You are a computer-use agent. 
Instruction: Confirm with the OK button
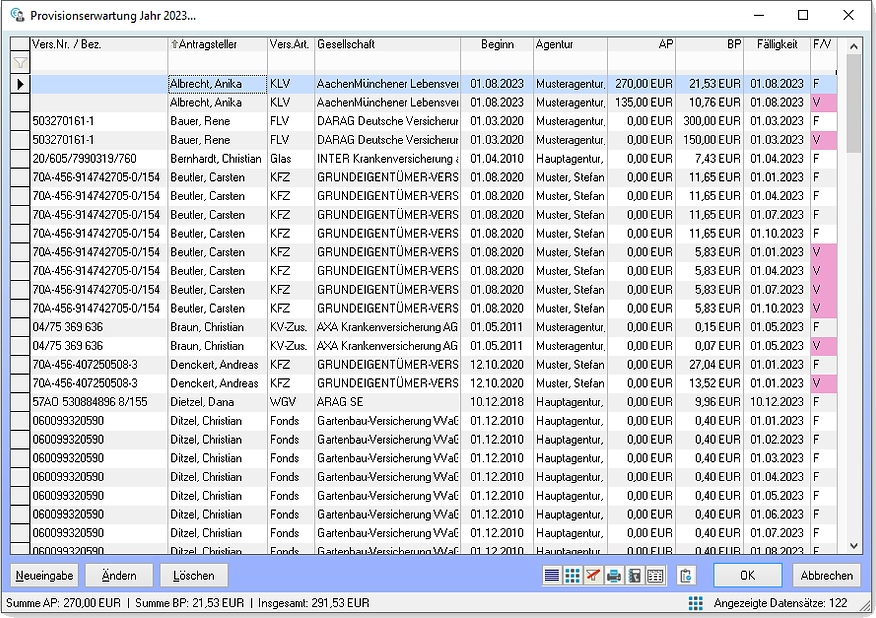(748, 576)
